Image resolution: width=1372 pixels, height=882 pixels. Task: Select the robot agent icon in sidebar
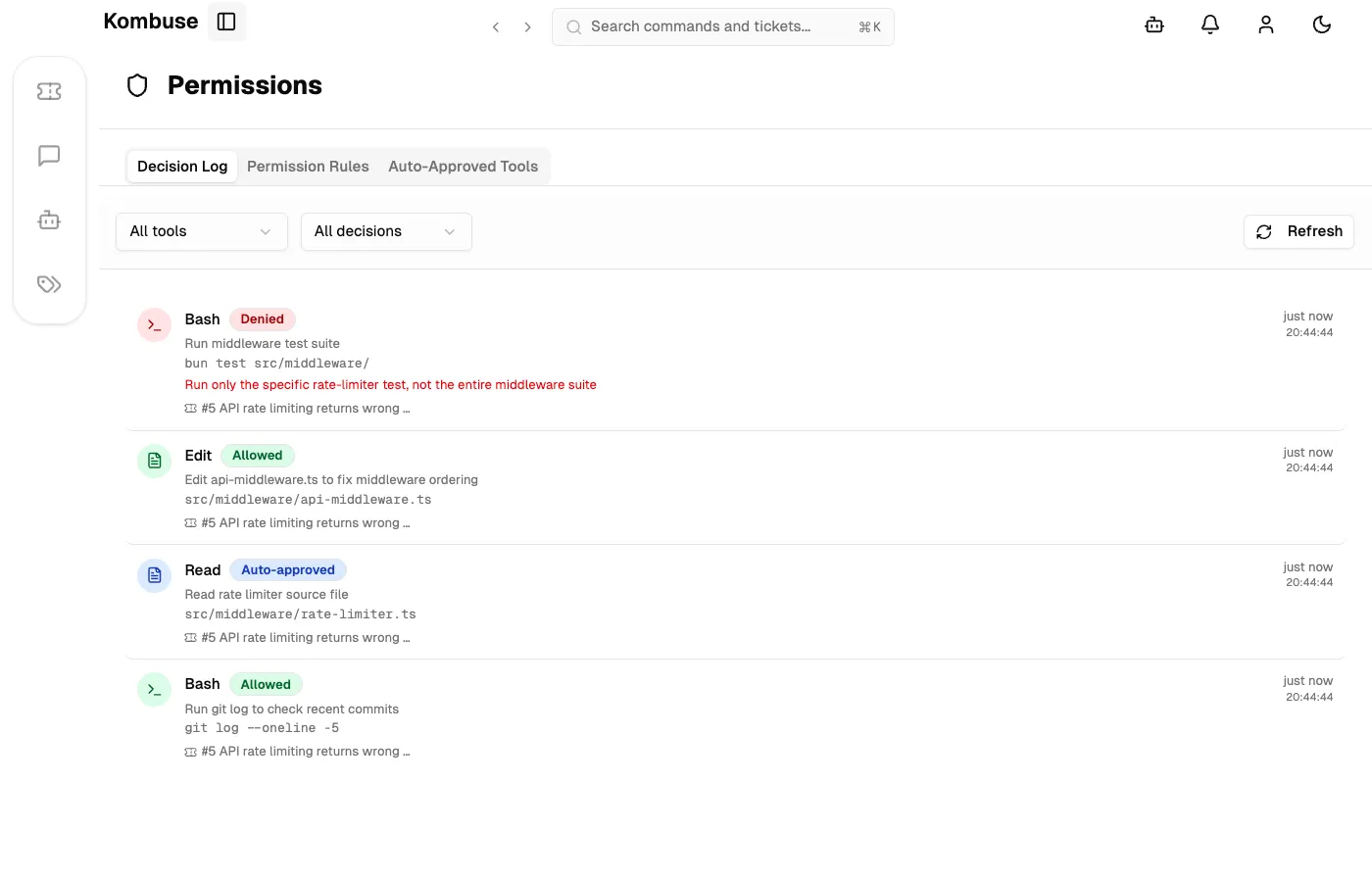click(x=49, y=220)
